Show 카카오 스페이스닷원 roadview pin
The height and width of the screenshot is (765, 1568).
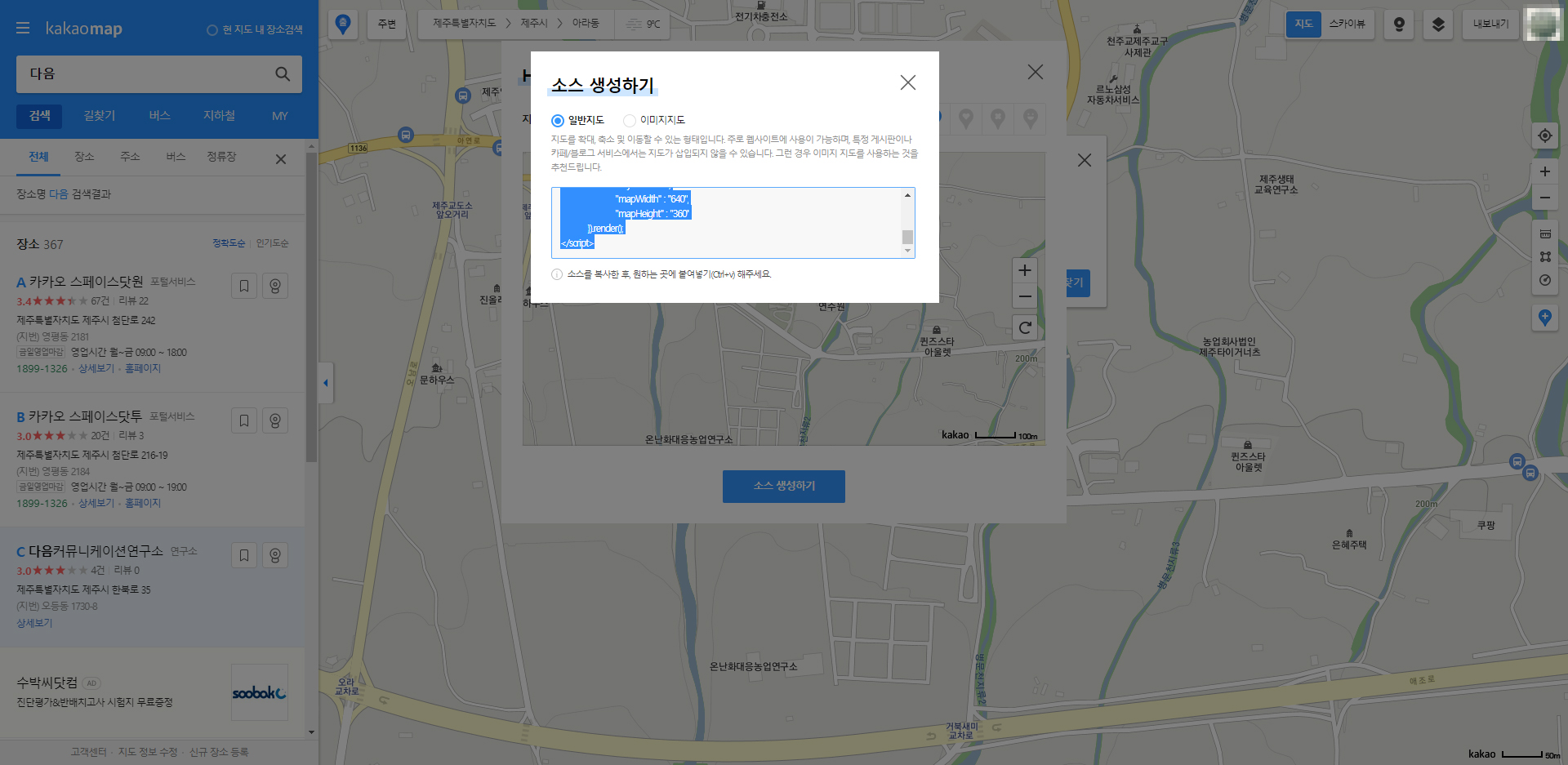point(275,286)
